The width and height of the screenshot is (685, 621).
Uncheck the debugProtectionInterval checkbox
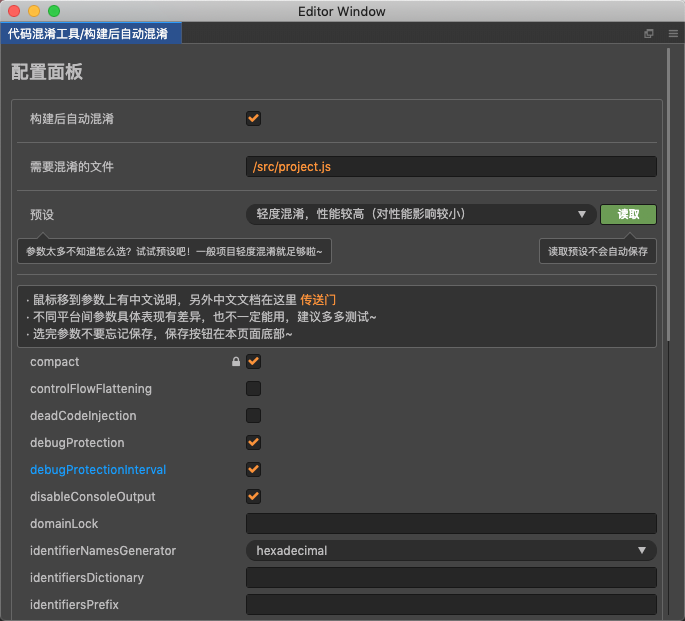pos(253,470)
